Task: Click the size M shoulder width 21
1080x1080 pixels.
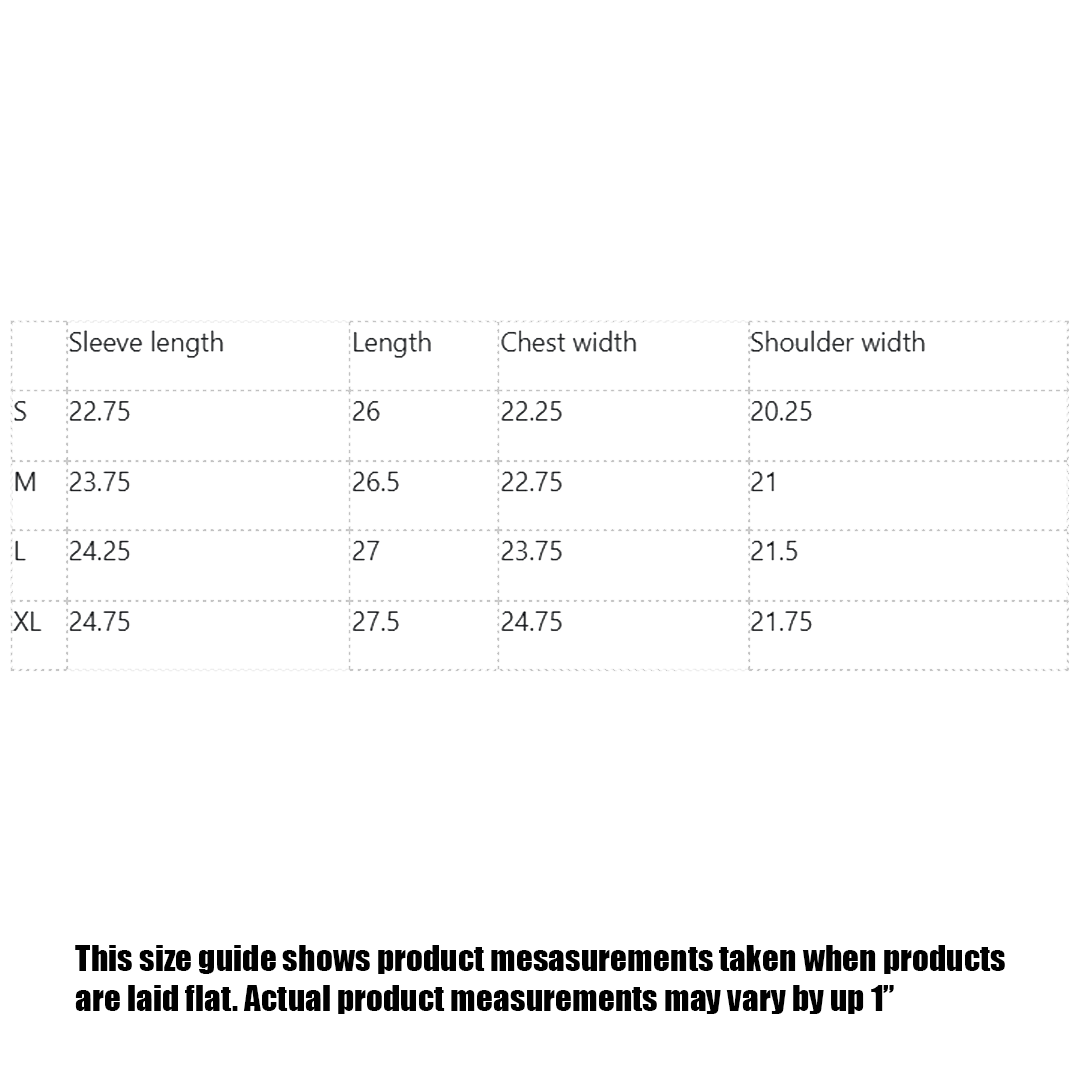Action: (763, 482)
